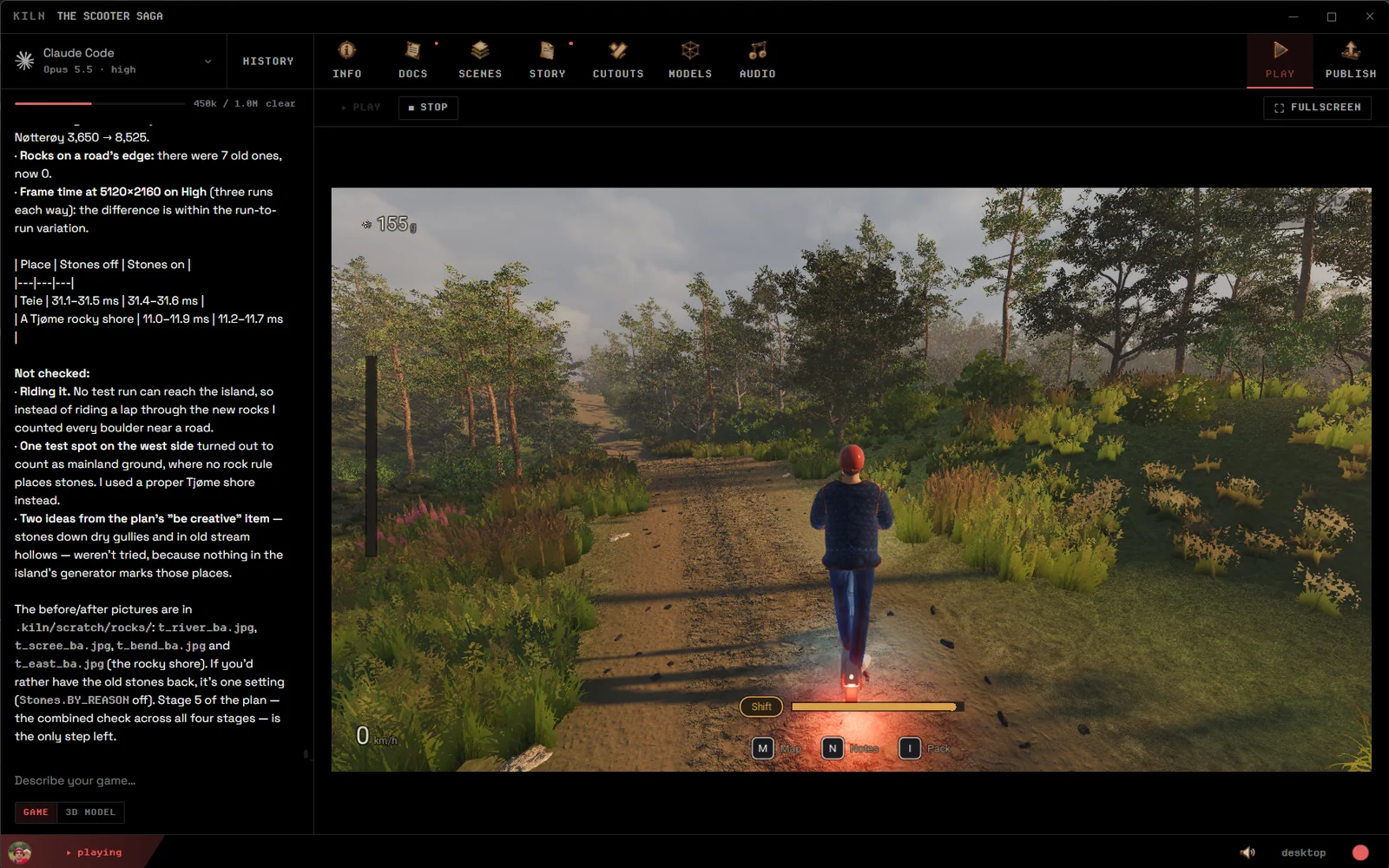Stop the running game
The width and height of the screenshot is (1389, 868).
[x=428, y=108]
